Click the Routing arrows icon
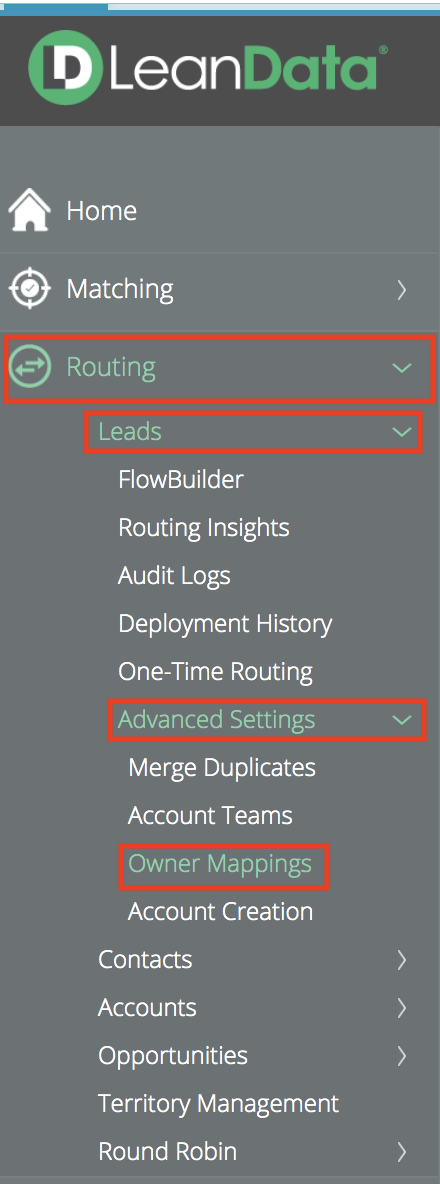This screenshot has width=440, height=1184. point(29,367)
